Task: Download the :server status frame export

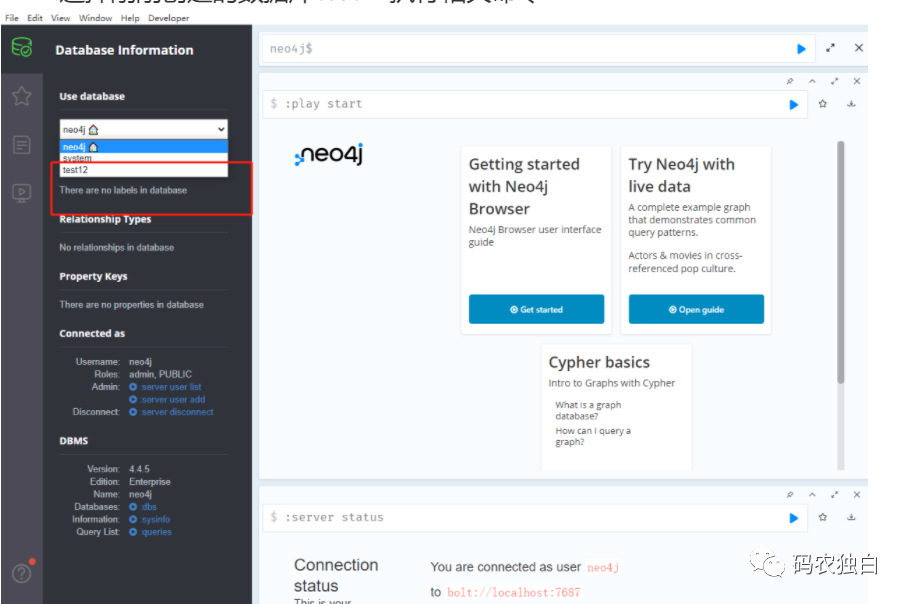Action: tap(851, 517)
